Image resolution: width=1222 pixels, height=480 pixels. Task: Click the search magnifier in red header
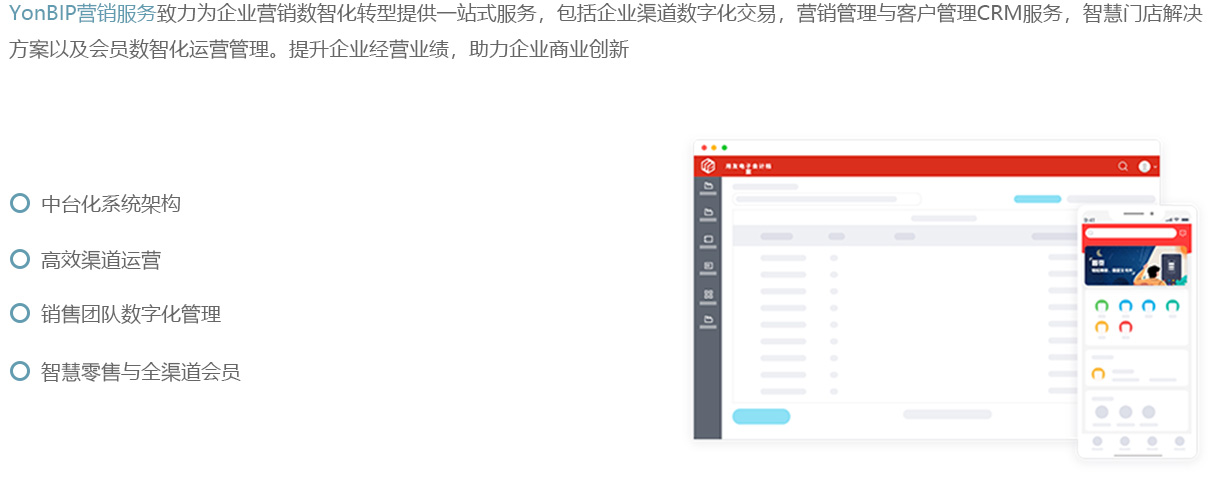[1123, 166]
